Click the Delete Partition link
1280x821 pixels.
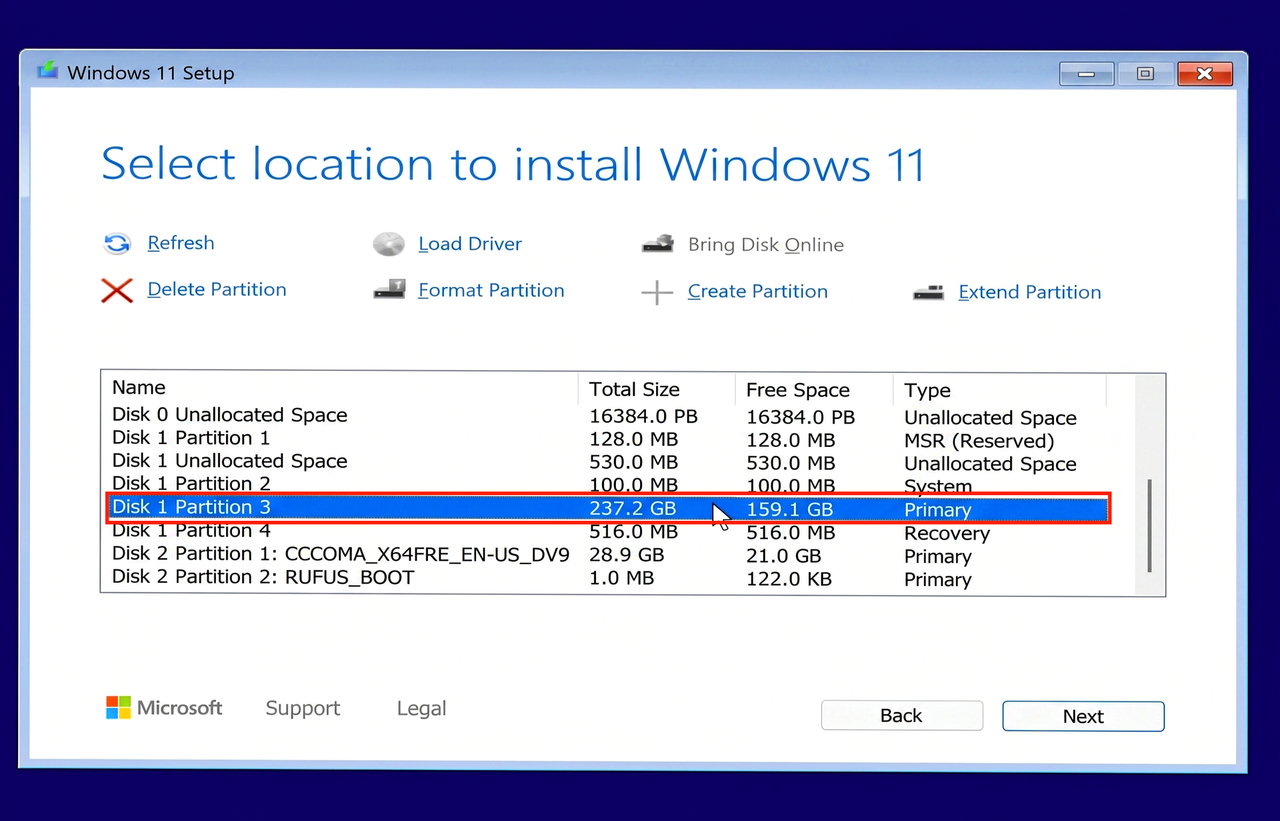pyautogui.click(x=217, y=289)
